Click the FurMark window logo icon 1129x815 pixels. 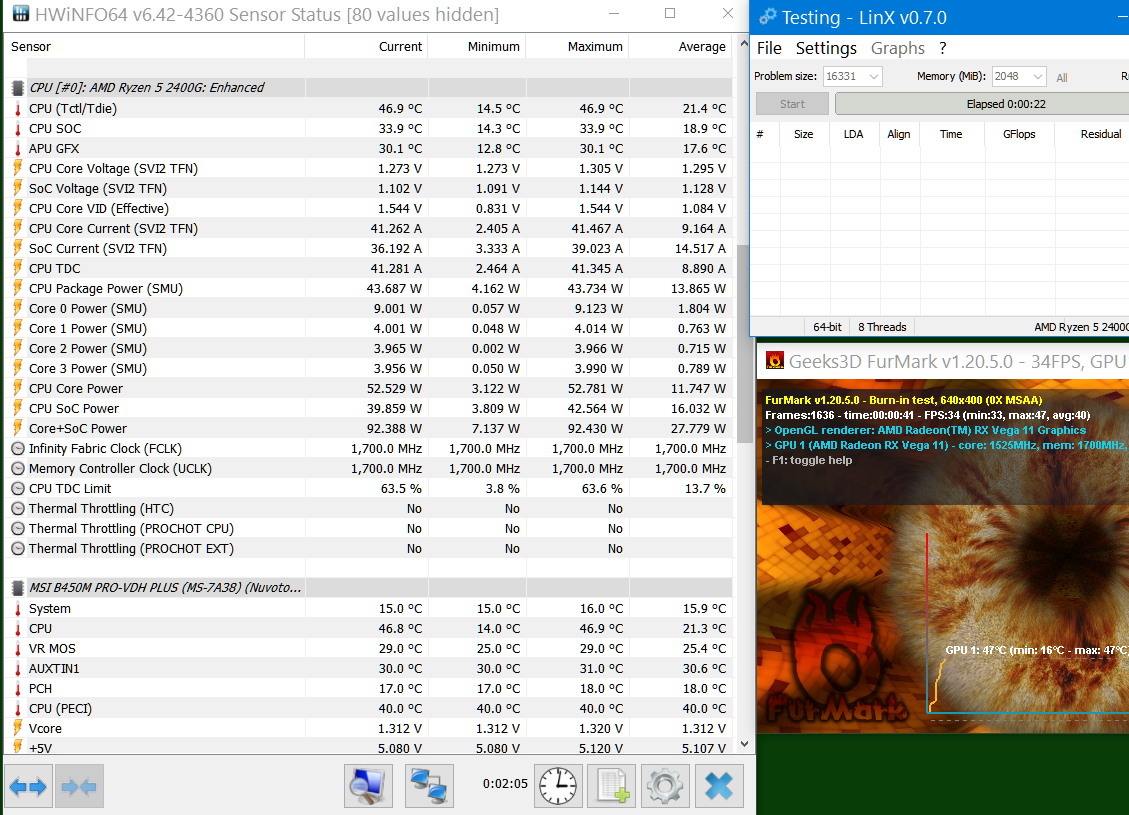775,361
